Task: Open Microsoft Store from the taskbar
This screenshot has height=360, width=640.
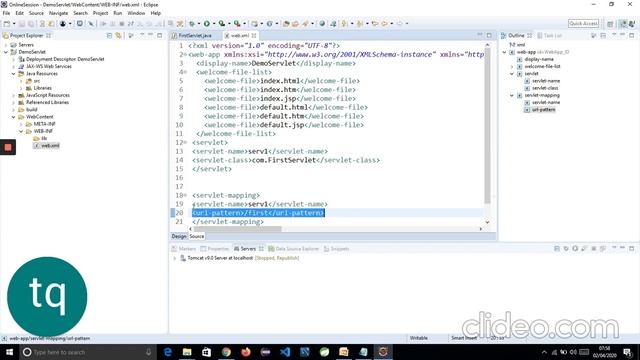Action: [207, 352]
